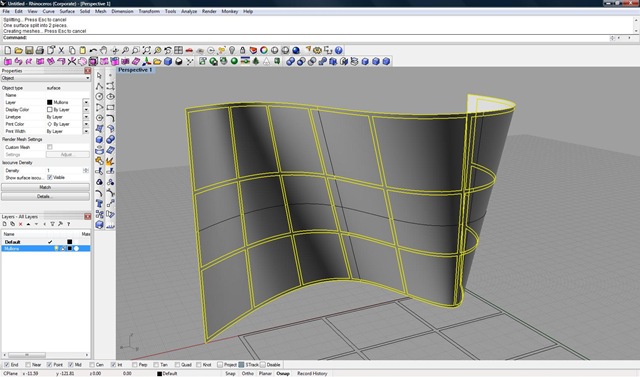
Task: Open the Print Width dropdown arrow
Action: [x=86, y=131]
